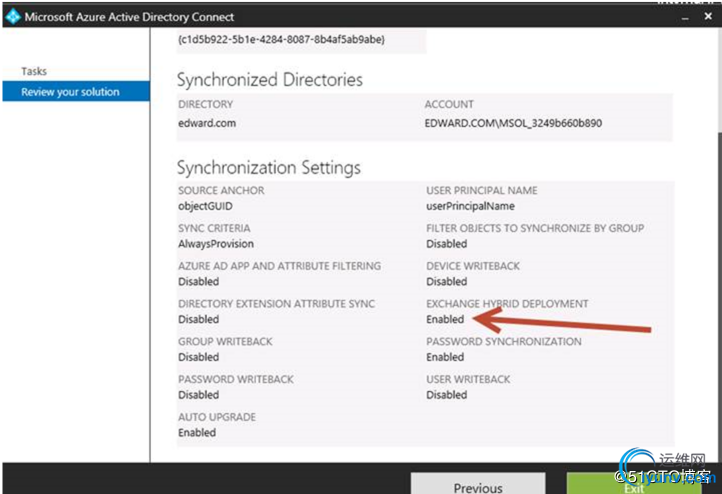Viewport: 722px width, 494px height.
Task: Click the window title text
Action: [x=129, y=17]
